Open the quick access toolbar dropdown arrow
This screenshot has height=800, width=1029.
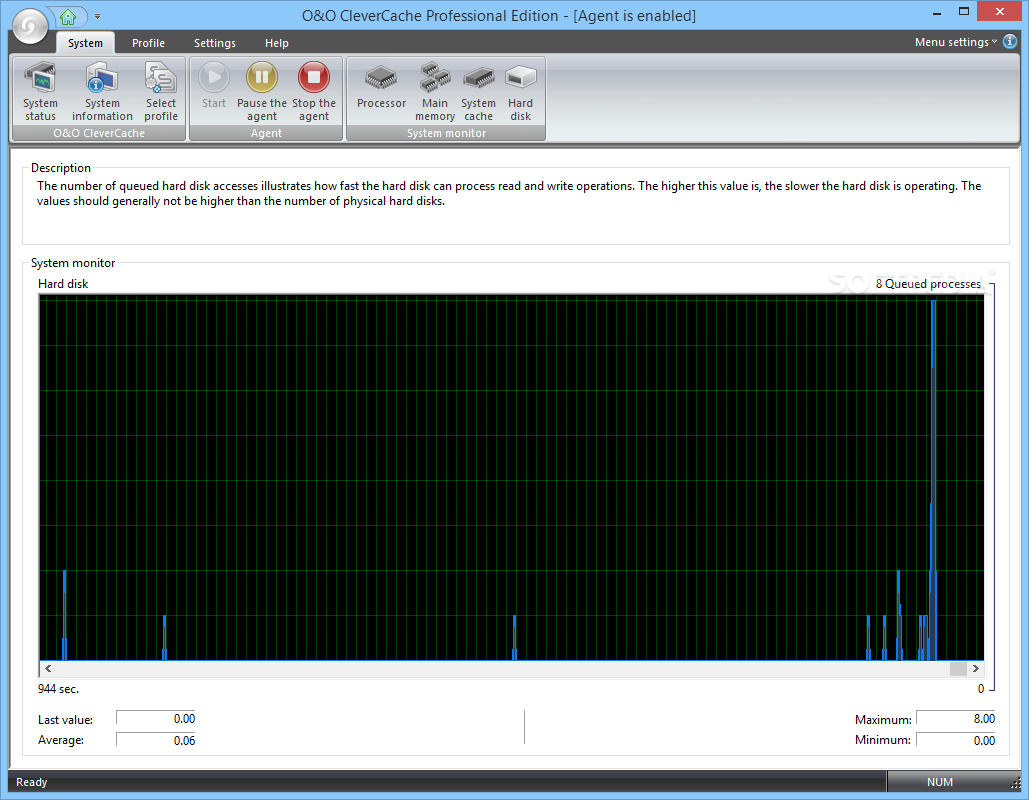point(97,16)
